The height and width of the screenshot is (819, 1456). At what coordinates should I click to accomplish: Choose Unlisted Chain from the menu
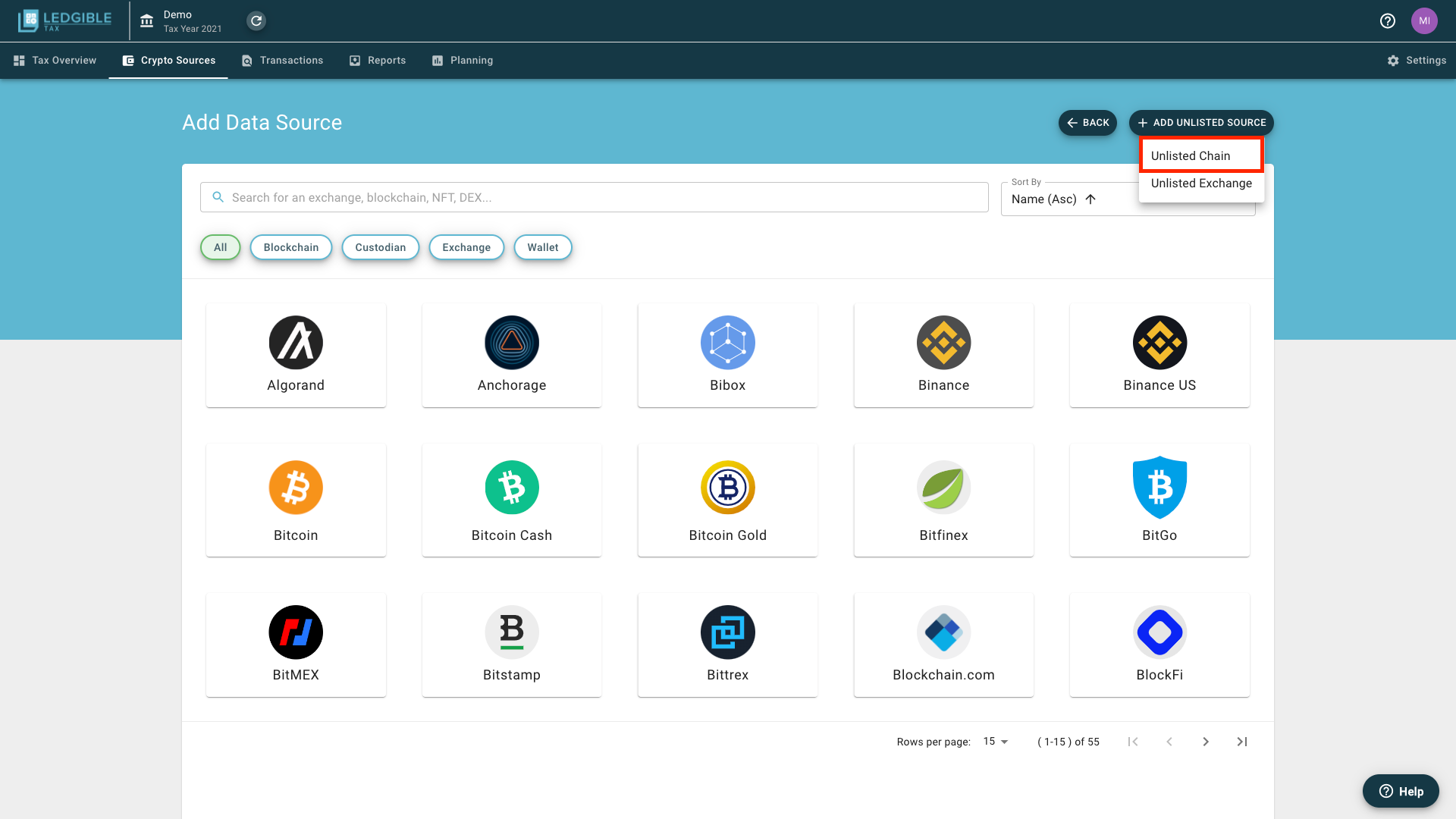click(1201, 155)
